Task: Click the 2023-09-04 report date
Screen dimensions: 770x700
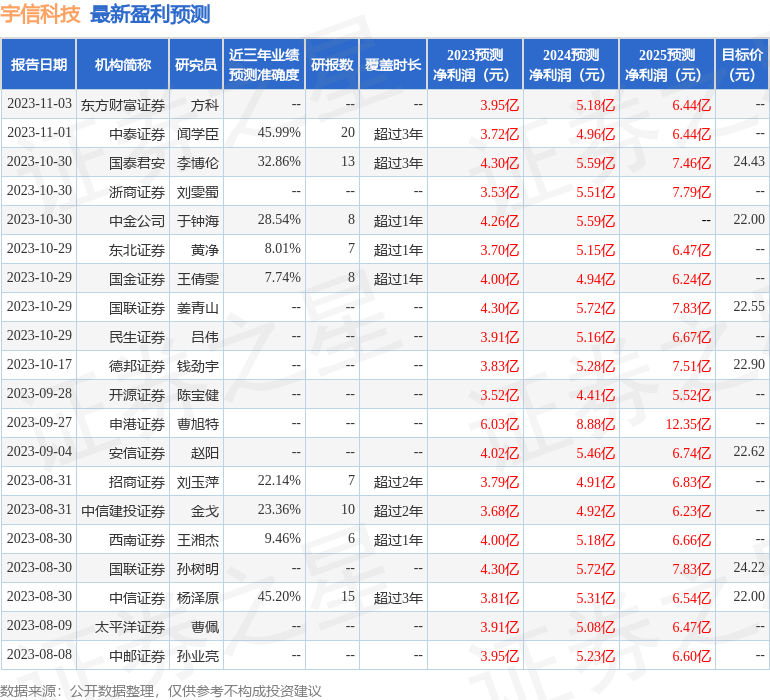Action: click(39, 451)
